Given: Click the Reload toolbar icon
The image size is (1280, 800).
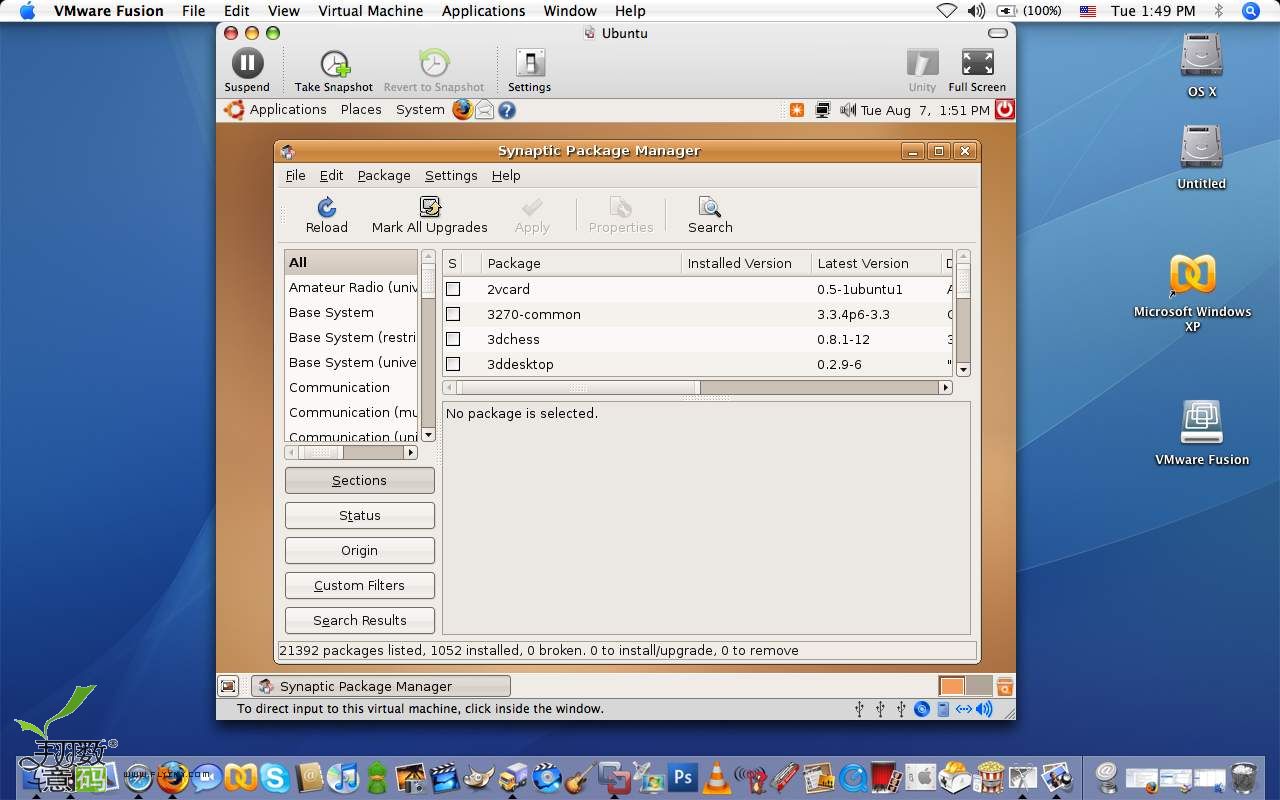Looking at the screenshot, I should 326,207.
